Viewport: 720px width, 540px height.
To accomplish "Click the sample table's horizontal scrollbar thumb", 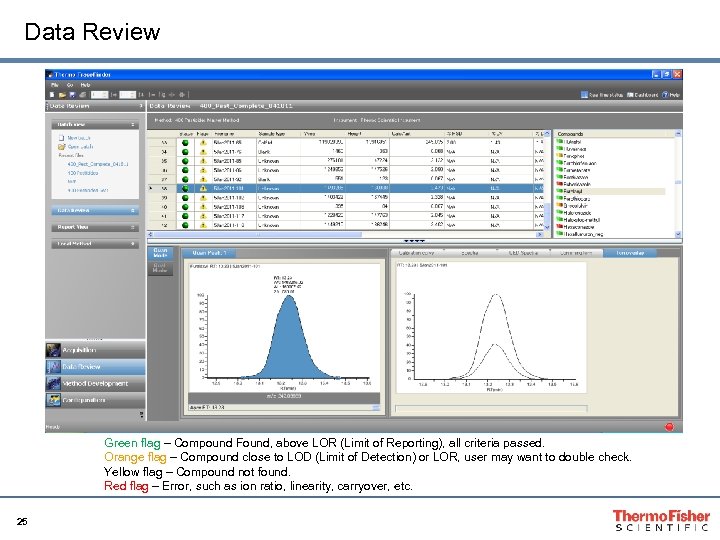I will 257,234.
